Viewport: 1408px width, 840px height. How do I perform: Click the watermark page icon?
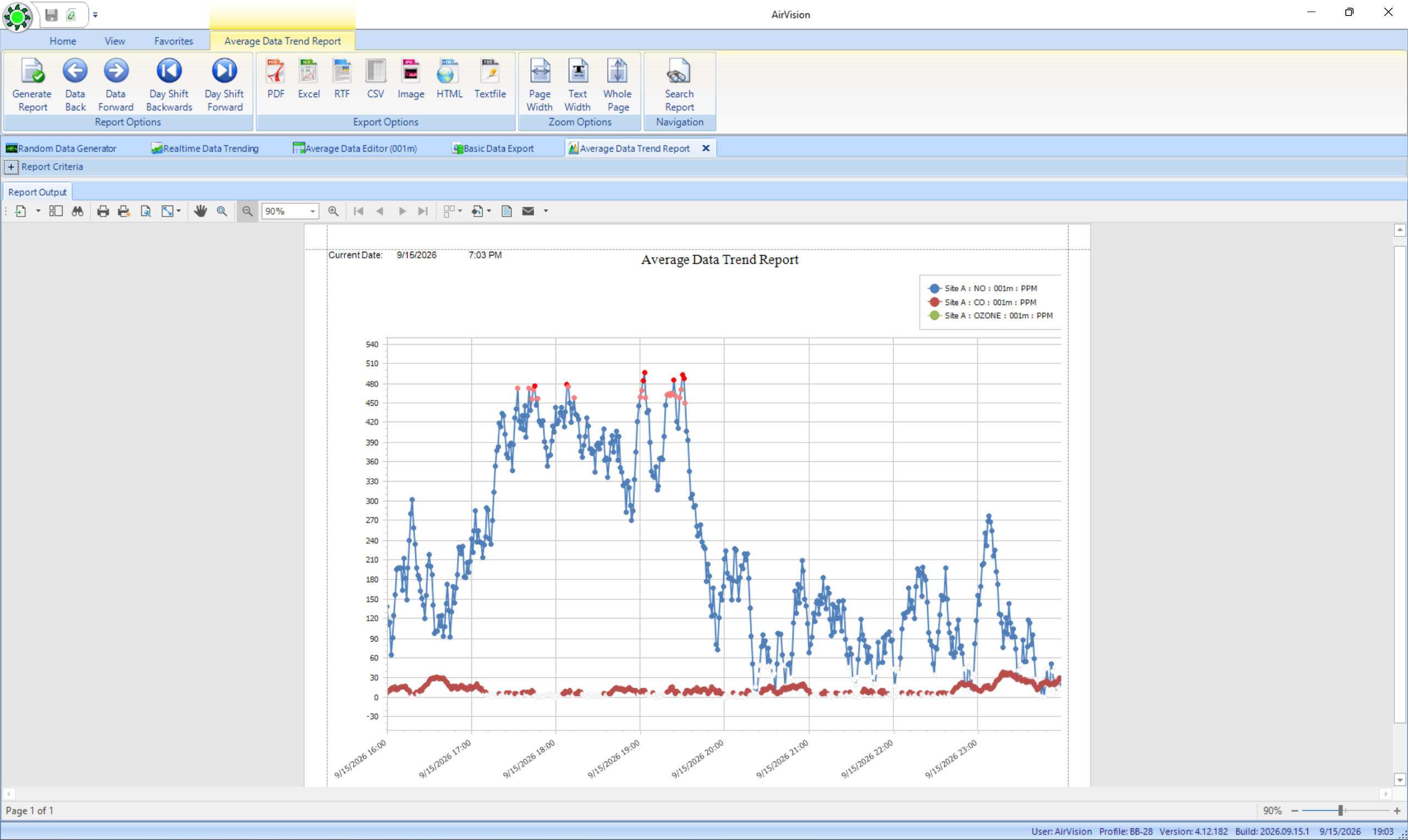[x=507, y=211]
